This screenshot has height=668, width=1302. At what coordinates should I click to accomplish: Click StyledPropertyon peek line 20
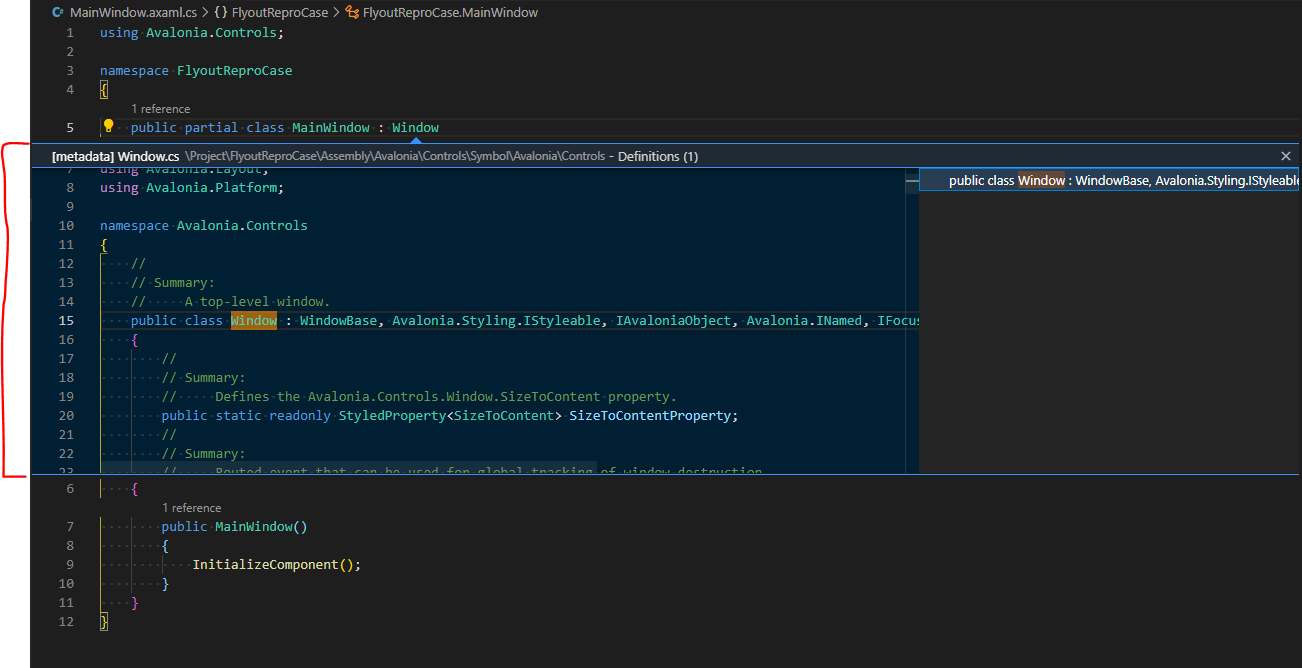point(392,415)
